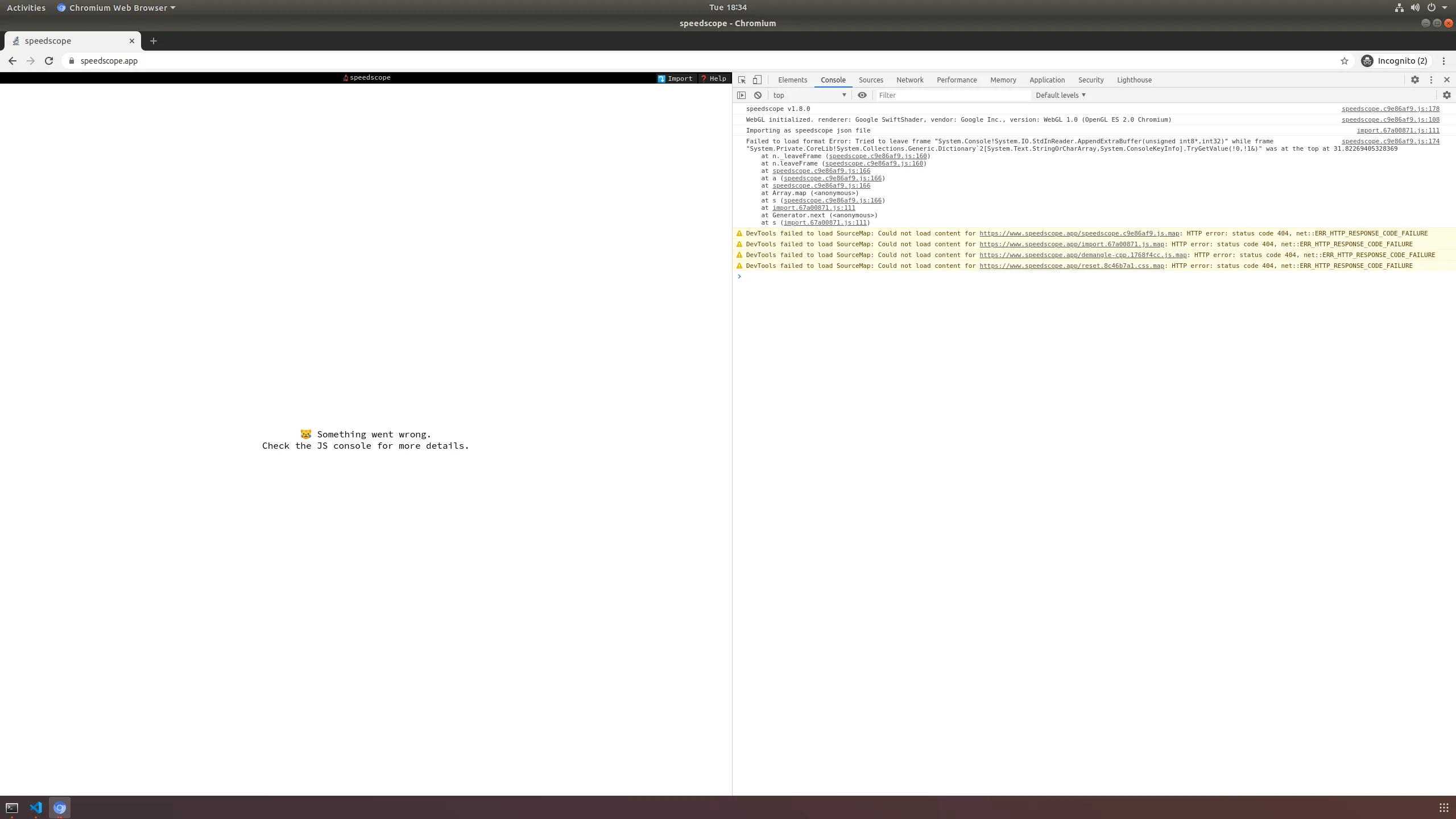This screenshot has width=1456, height=819.
Task: Open the speedscope.c9e86af9.js.map source link
Action: (x=1079, y=233)
